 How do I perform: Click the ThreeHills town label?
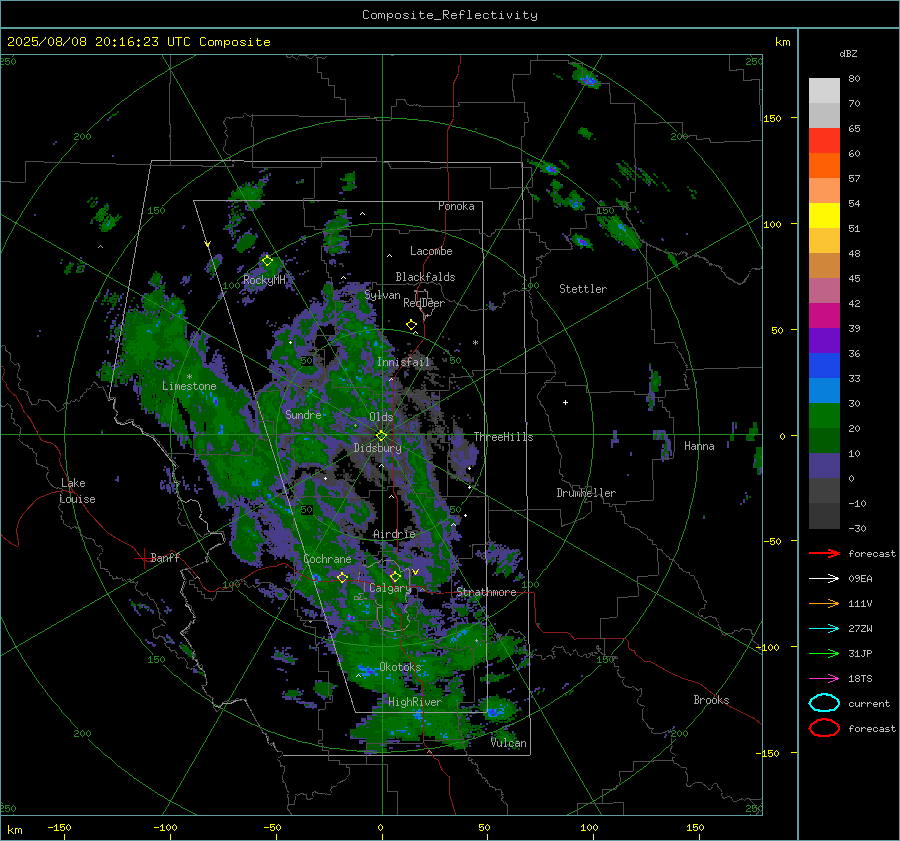coord(503,437)
